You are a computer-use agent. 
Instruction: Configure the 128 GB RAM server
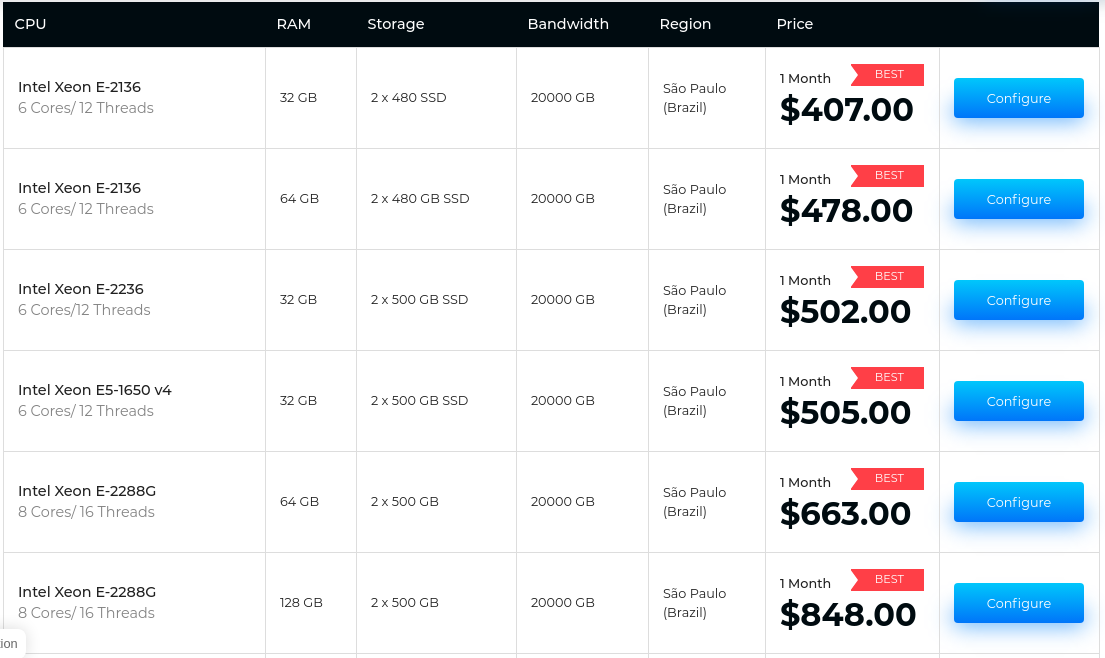[1018, 603]
